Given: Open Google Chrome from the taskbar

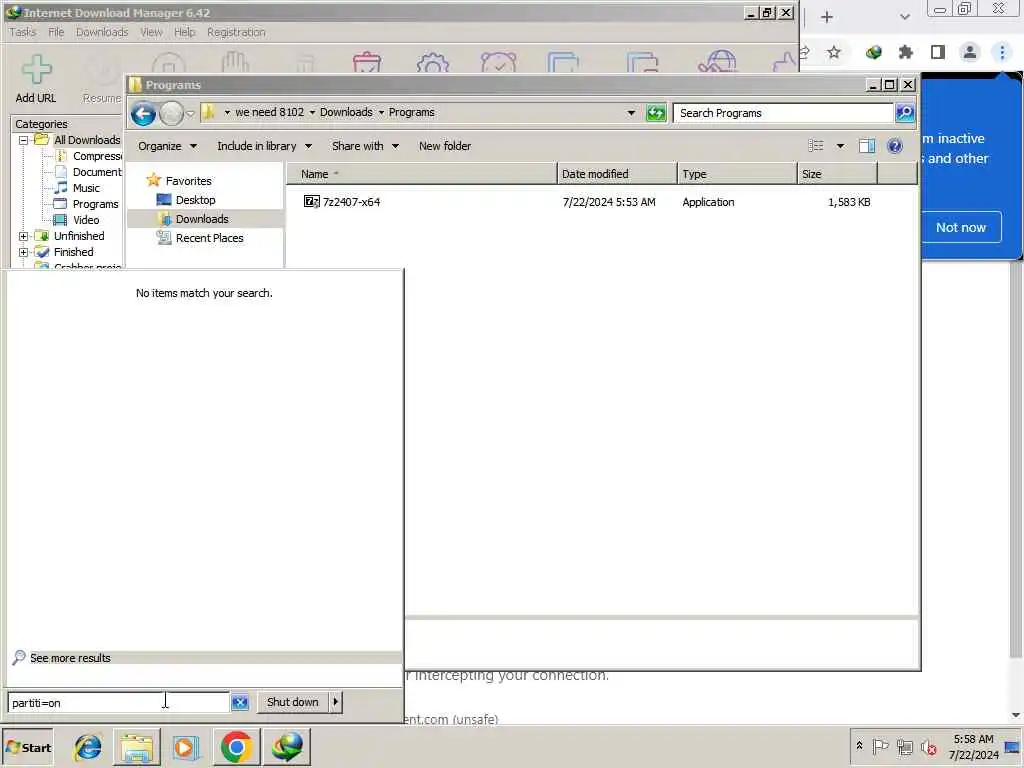Looking at the screenshot, I should pos(236,747).
